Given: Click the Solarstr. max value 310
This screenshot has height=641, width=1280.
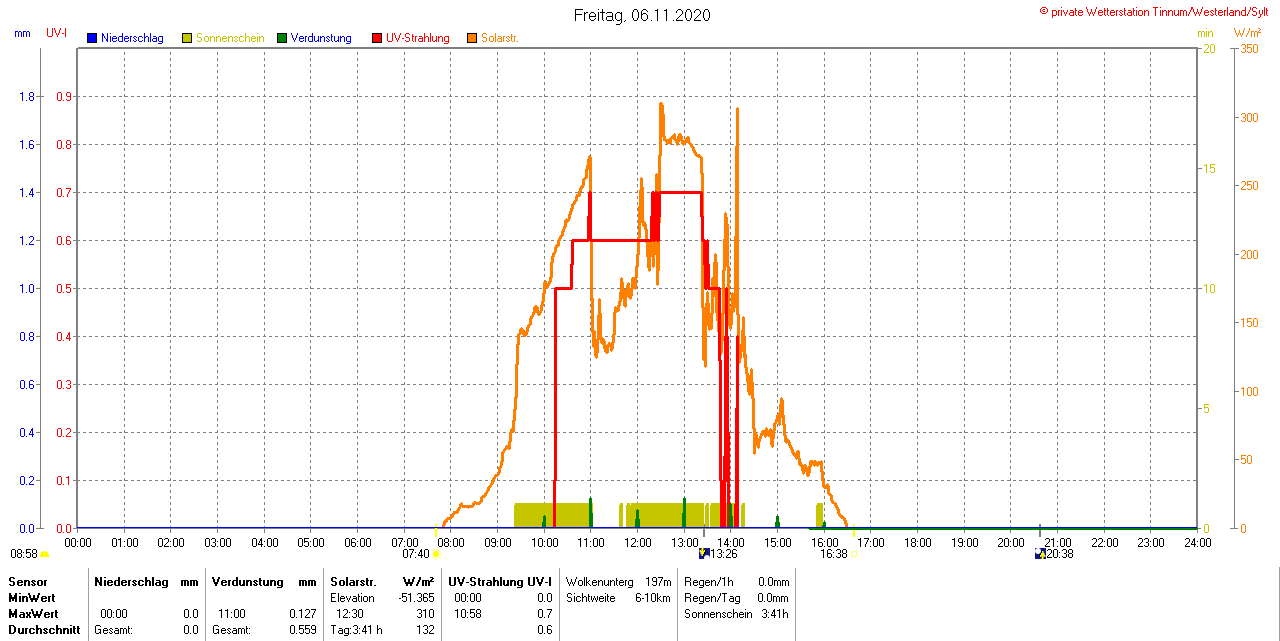Looking at the screenshot, I should click(426, 613).
